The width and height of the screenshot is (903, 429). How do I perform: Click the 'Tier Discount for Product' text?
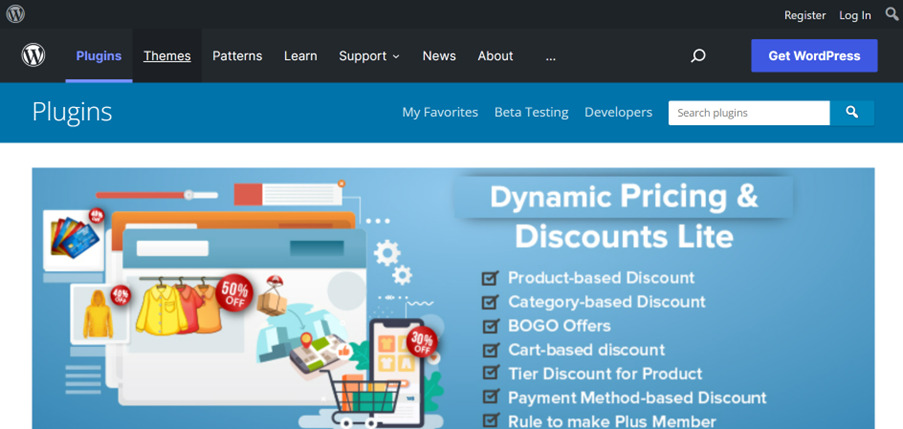[x=605, y=374]
